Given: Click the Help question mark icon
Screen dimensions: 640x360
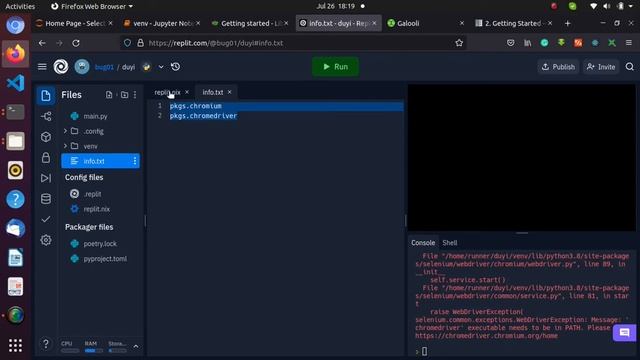Looking at the screenshot, I should pyautogui.click(x=46, y=344).
